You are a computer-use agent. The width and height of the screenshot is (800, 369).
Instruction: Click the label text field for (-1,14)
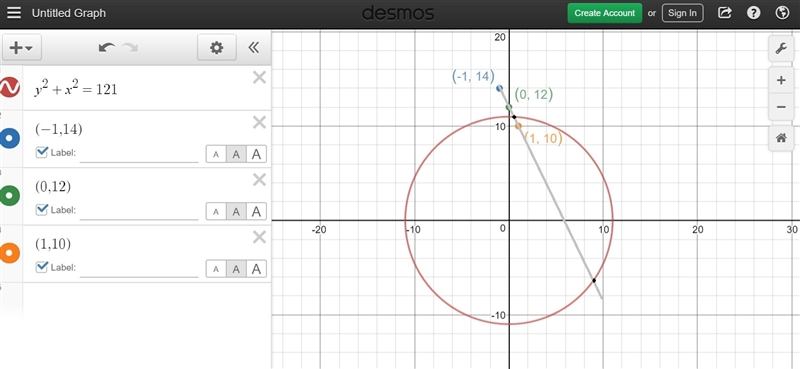(x=139, y=153)
